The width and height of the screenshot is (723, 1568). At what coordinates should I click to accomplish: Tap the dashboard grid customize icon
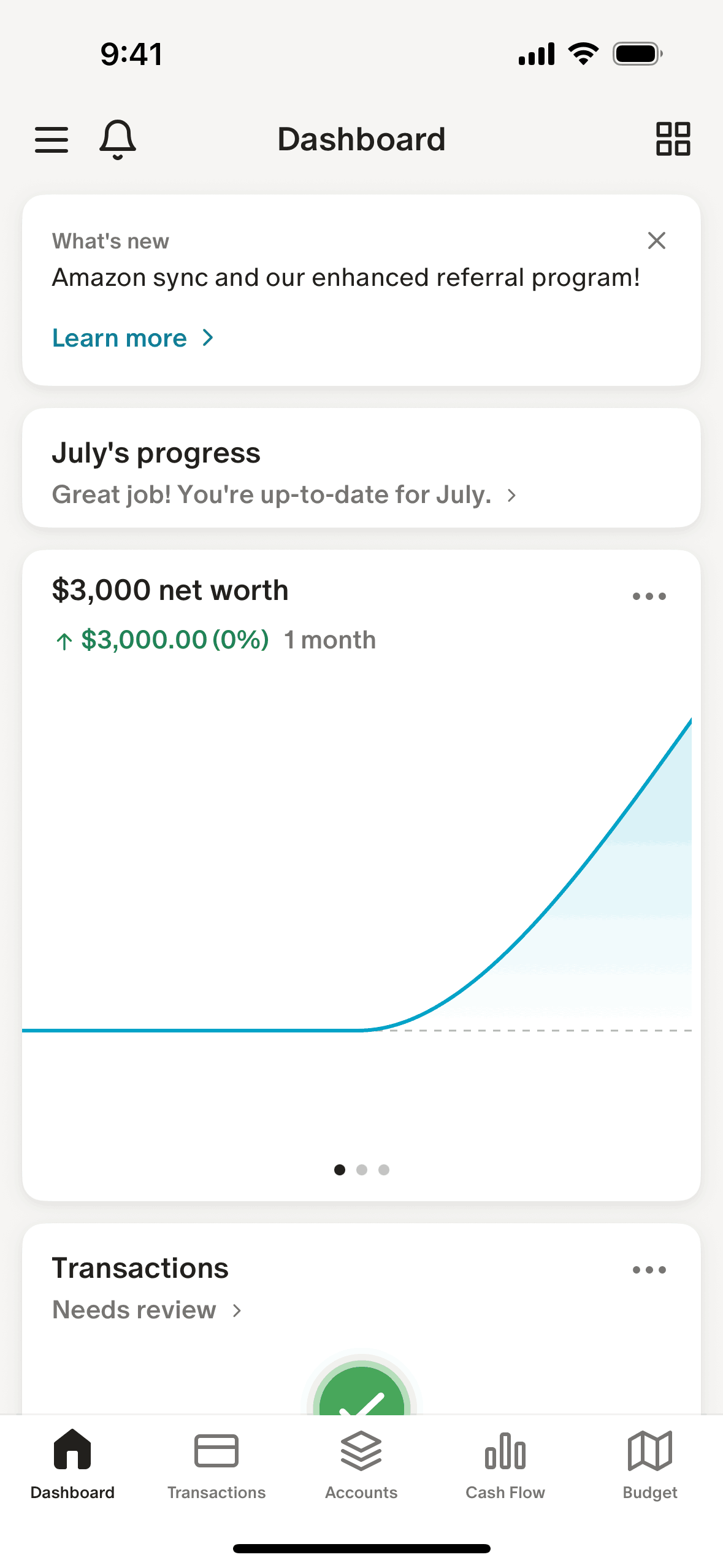tap(673, 139)
